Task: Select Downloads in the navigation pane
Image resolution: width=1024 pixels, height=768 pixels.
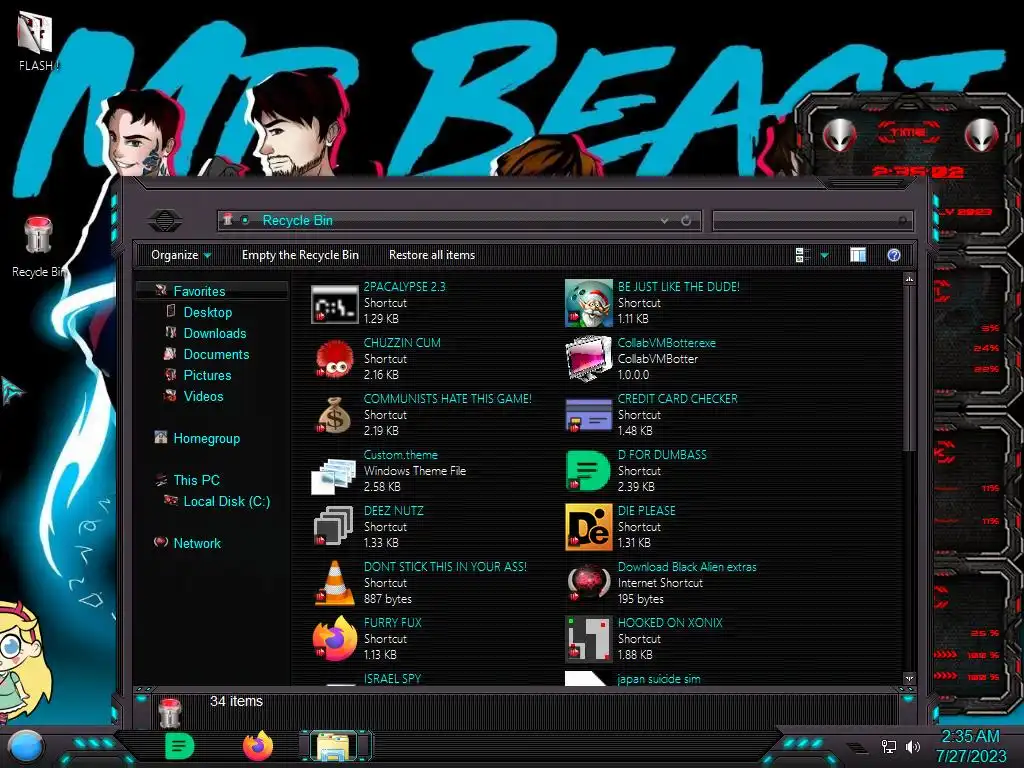Action: coord(215,333)
